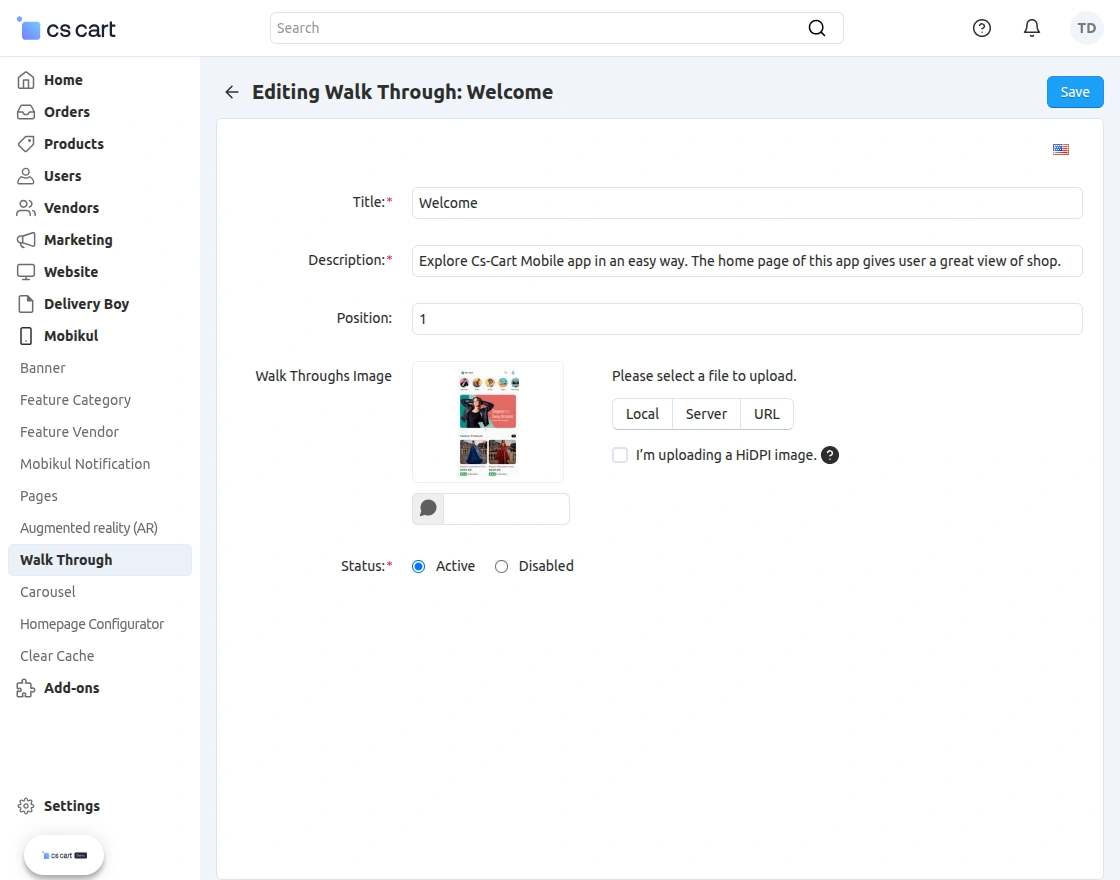
Task: Click the HiDPI help tooltip icon
Action: [x=829, y=455]
